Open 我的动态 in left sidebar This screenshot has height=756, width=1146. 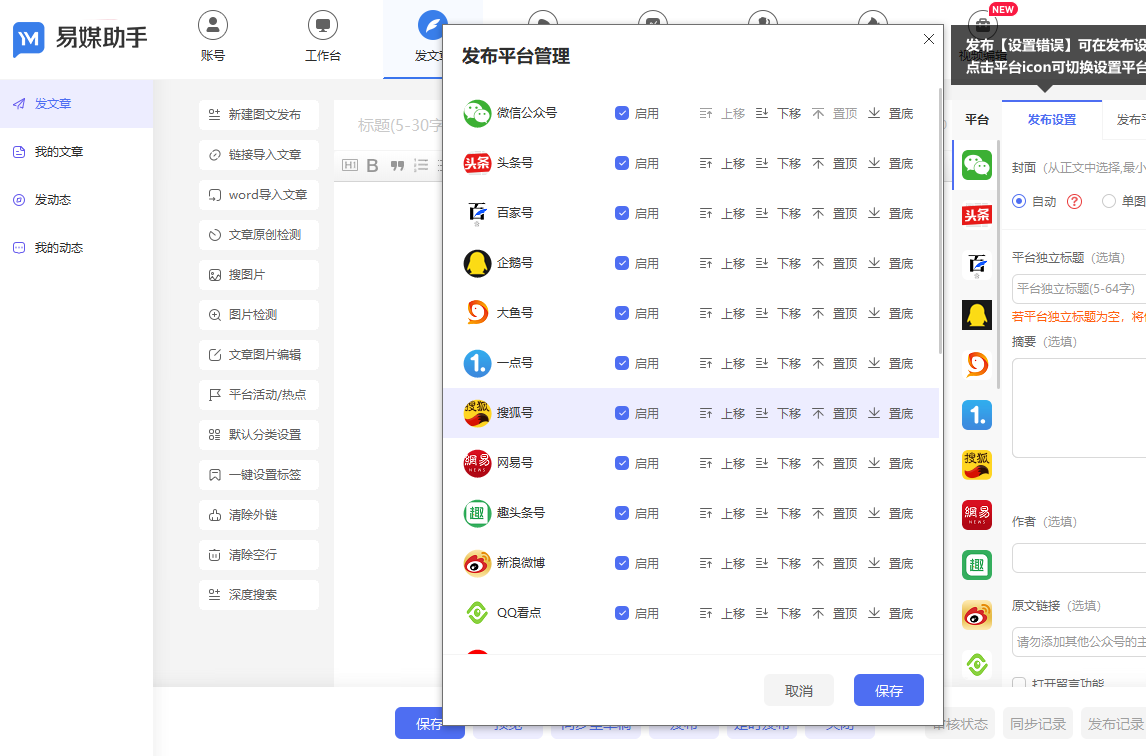point(76,248)
